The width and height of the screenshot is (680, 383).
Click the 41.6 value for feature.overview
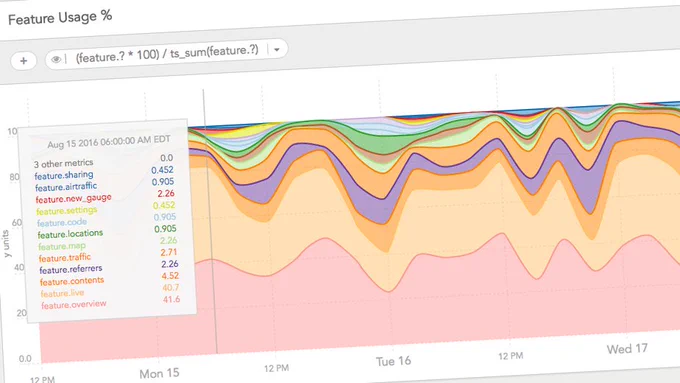pos(172,299)
